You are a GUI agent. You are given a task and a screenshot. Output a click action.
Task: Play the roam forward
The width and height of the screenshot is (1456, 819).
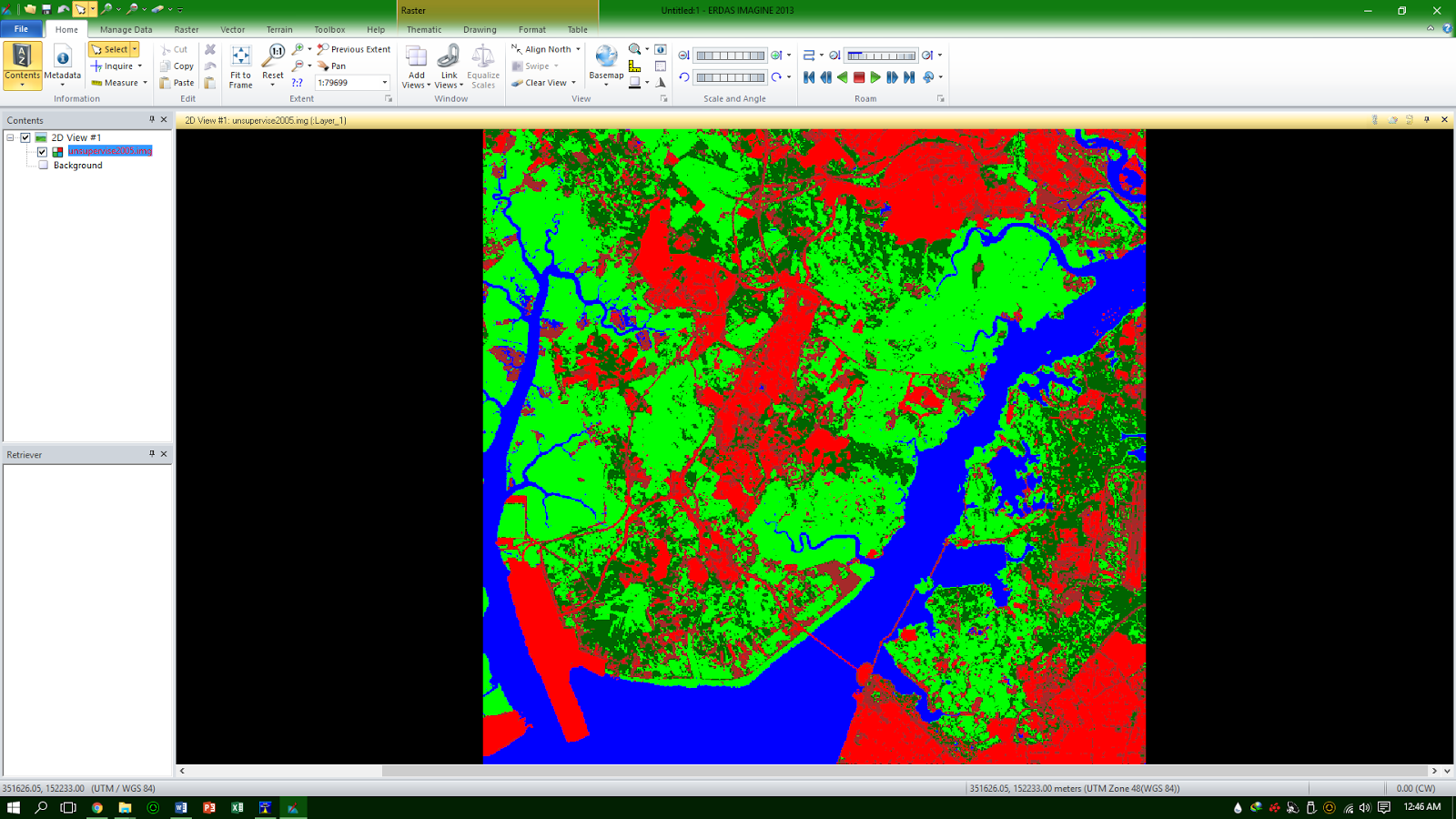(x=875, y=77)
